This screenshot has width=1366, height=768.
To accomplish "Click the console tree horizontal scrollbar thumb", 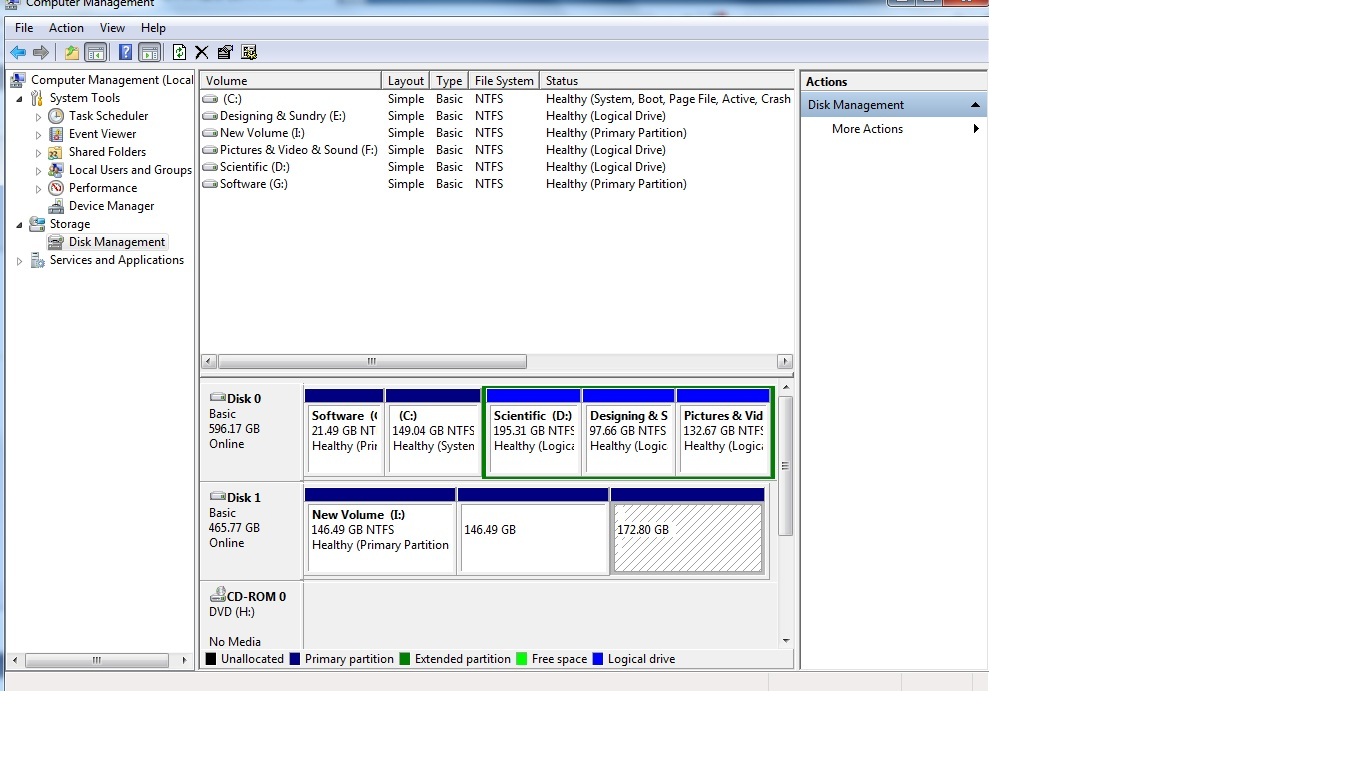I will [97, 661].
